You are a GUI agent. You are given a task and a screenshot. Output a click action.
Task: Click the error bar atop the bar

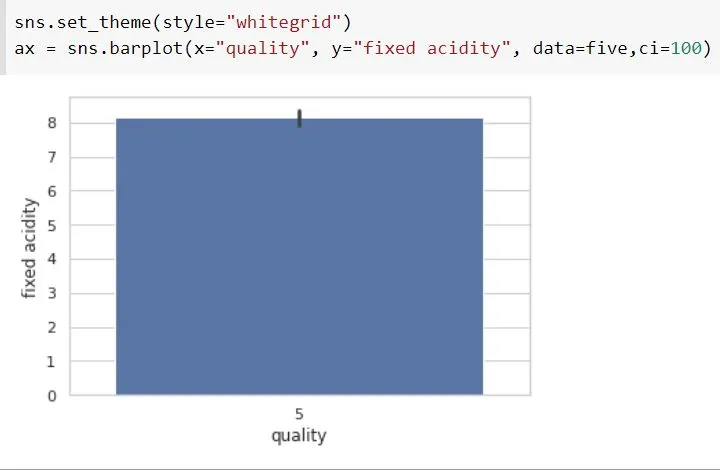[300, 118]
